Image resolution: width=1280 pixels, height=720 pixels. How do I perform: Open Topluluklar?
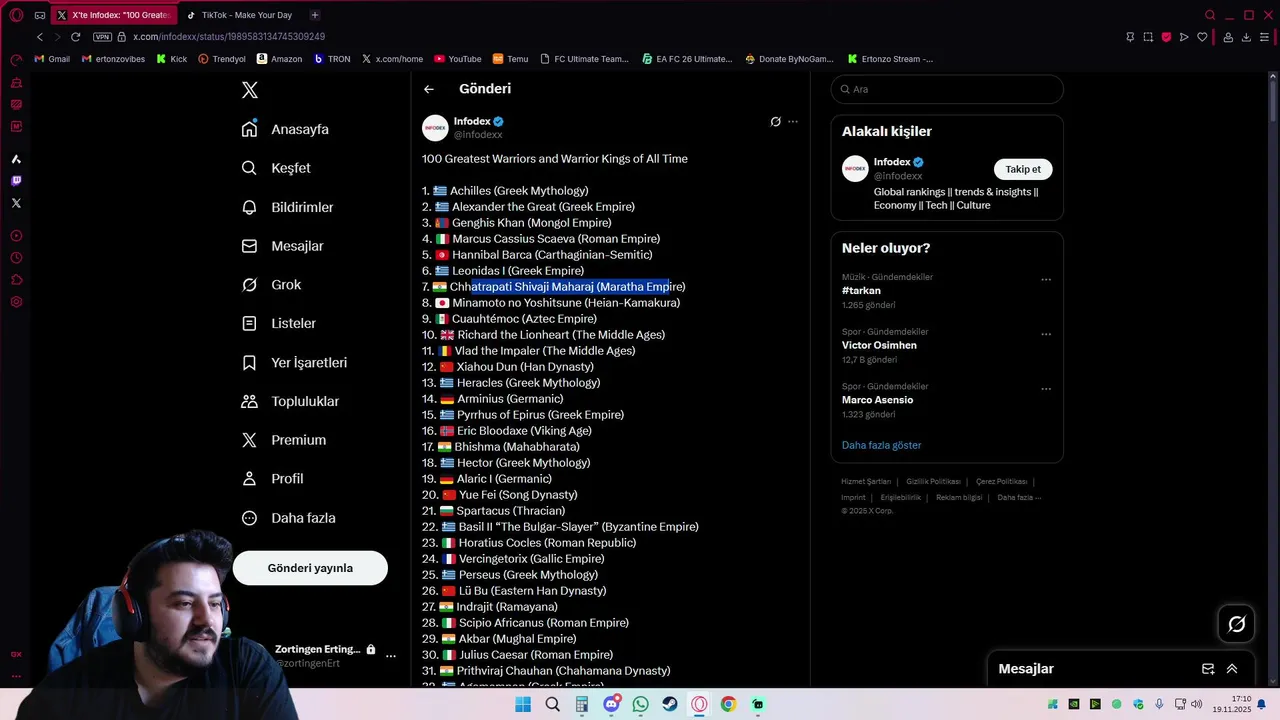pyautogui.click(x=291, y=401)
